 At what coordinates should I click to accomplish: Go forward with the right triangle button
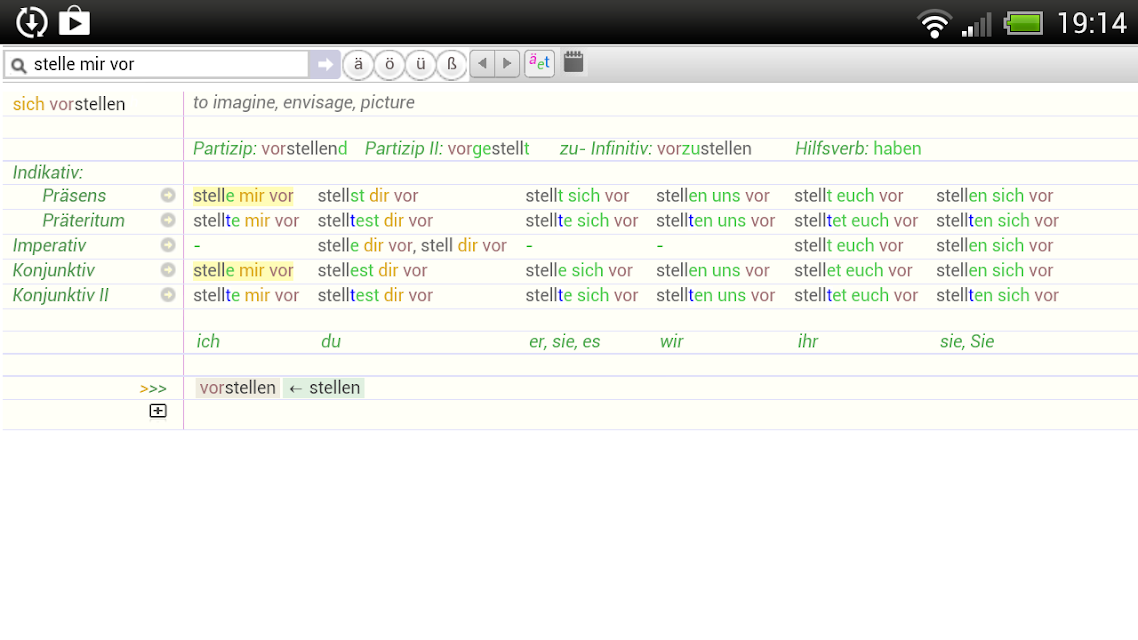point(507,64)
